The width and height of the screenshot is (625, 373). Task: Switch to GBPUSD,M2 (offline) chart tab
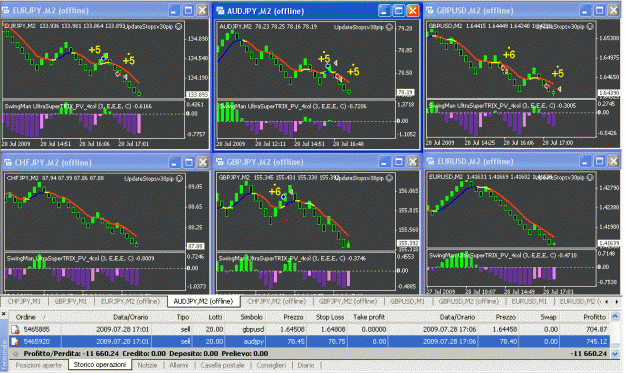[x=469, y=301]
